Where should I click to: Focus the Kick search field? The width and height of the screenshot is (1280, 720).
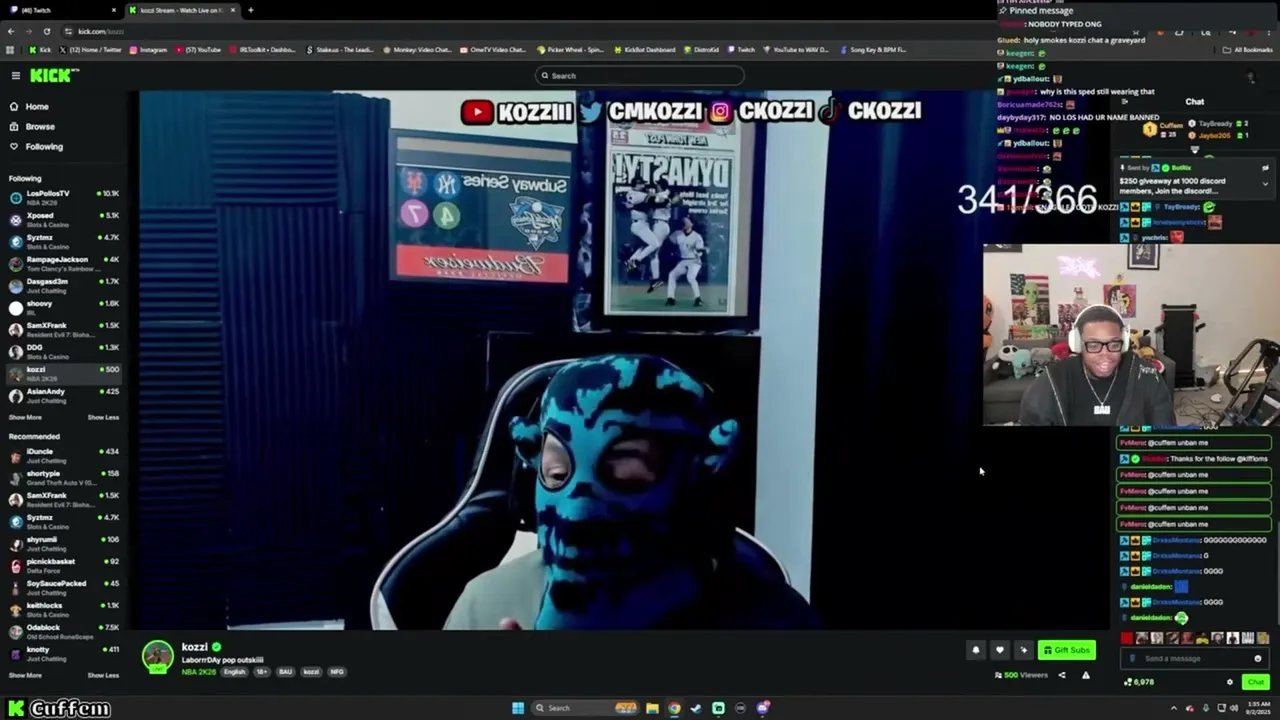[640, 76]
